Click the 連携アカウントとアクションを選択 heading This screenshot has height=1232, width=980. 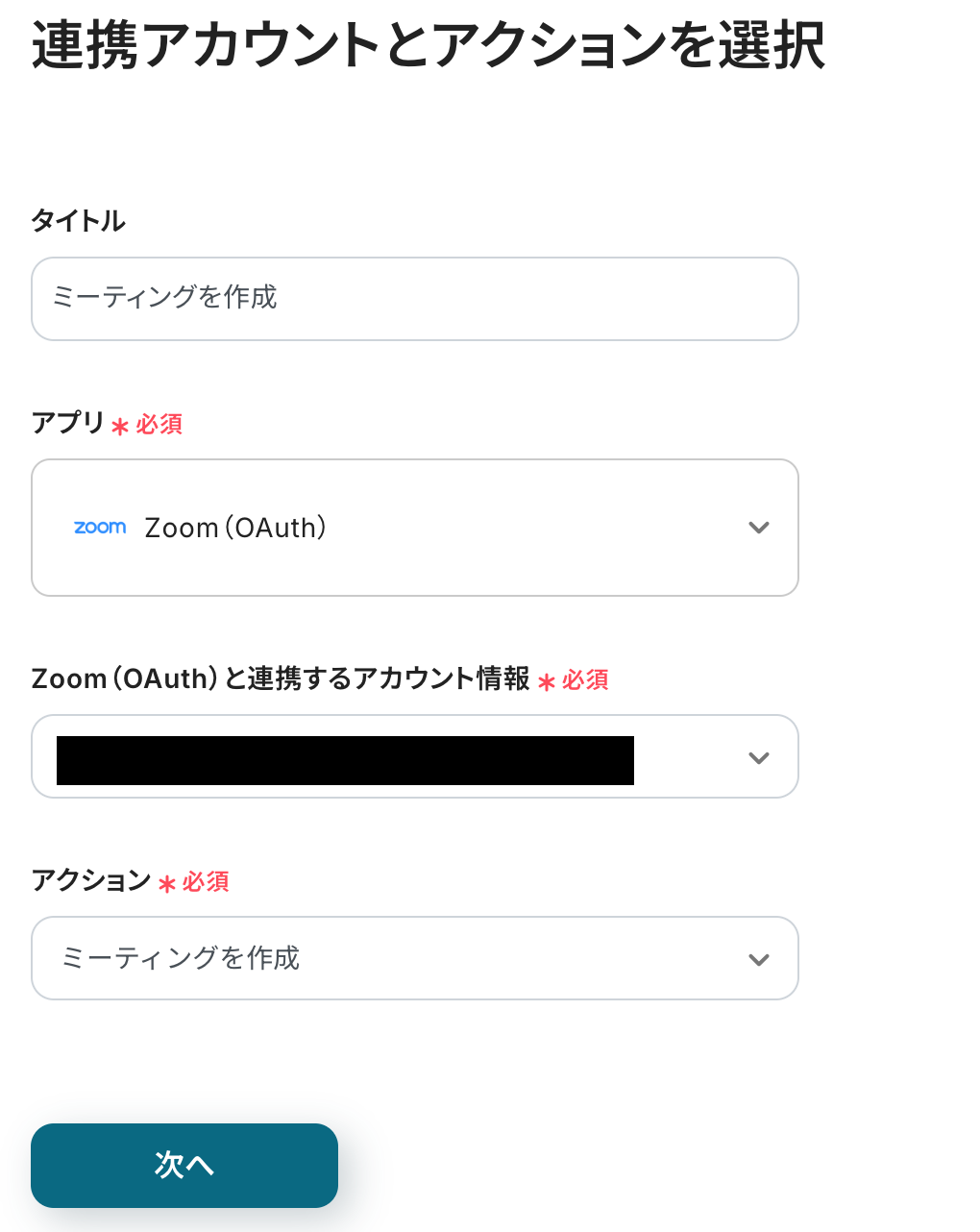pos(428,45)
